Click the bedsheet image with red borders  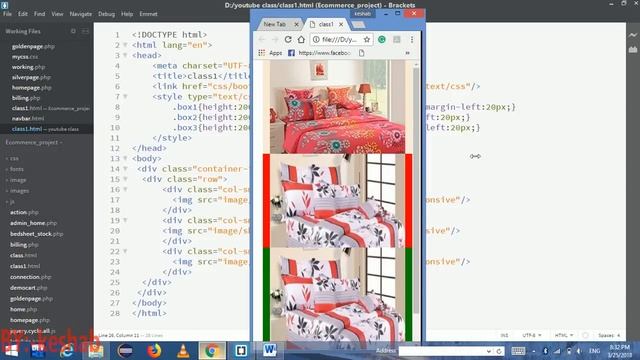(338, 201)
